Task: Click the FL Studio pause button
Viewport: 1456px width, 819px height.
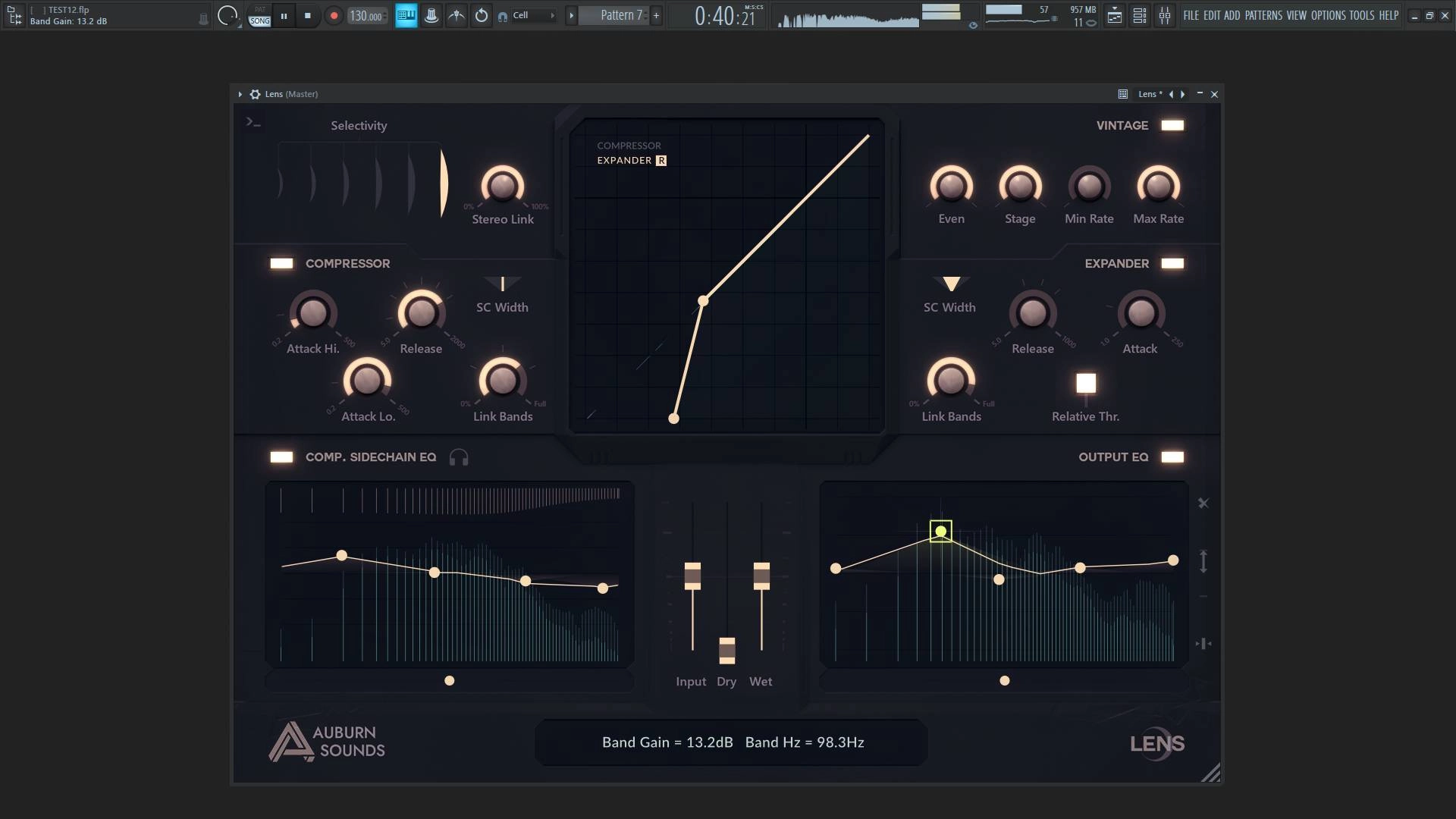Action: [284, 15]
